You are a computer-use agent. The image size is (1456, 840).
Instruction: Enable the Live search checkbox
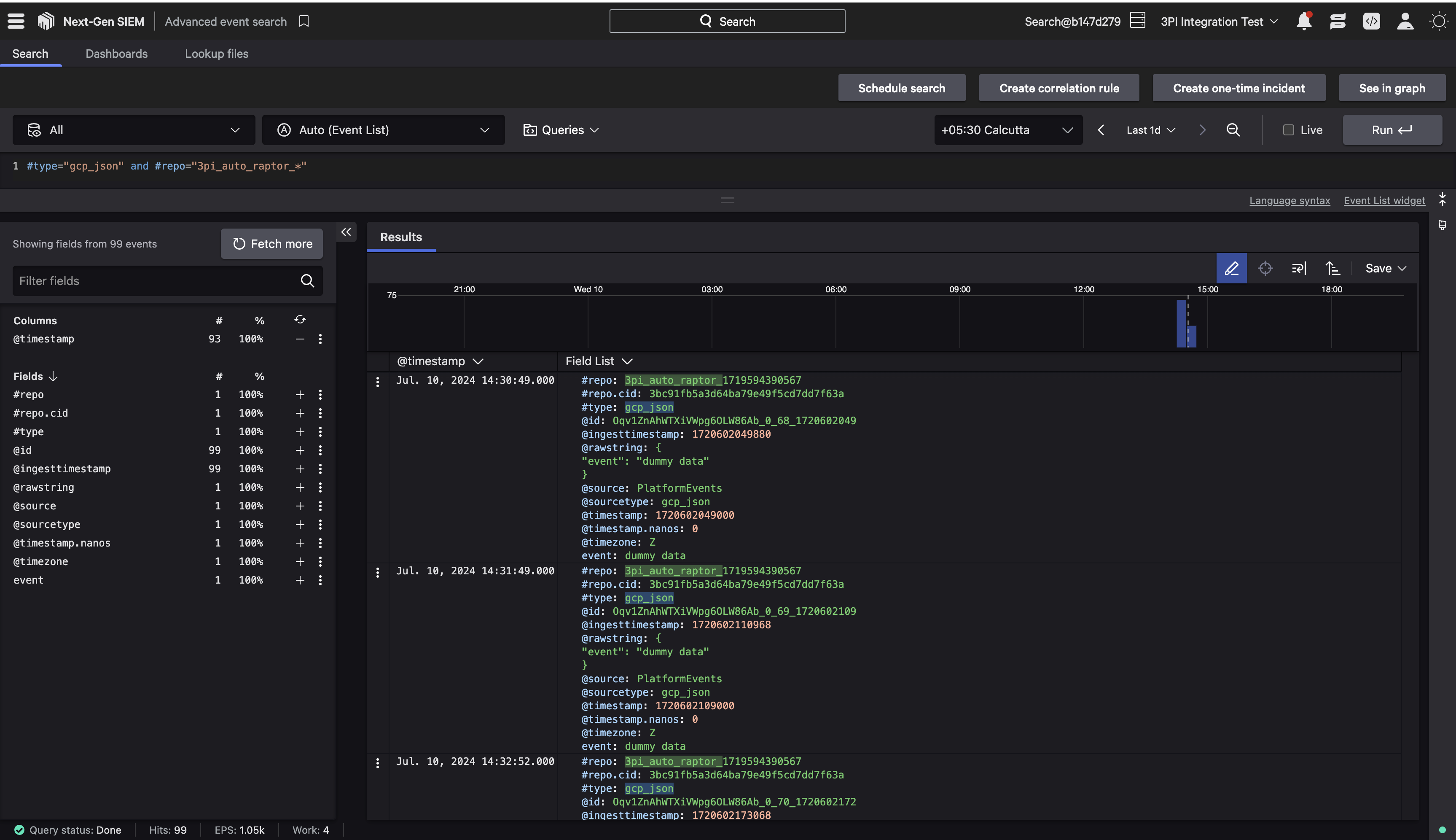[1290, 130]
